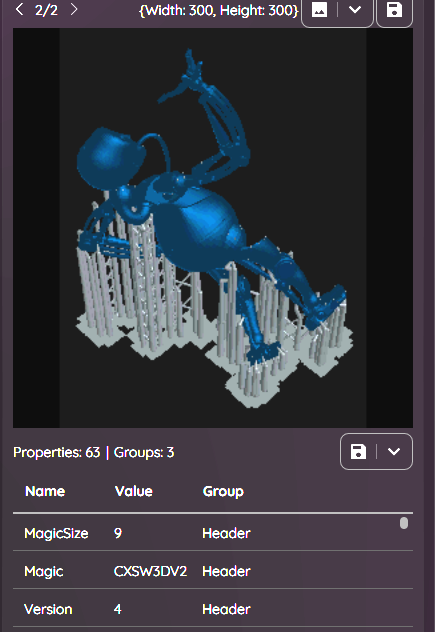Screen dimensions: 435x632
Task: Click the Header group cell in the Version row
Action: 226,609
